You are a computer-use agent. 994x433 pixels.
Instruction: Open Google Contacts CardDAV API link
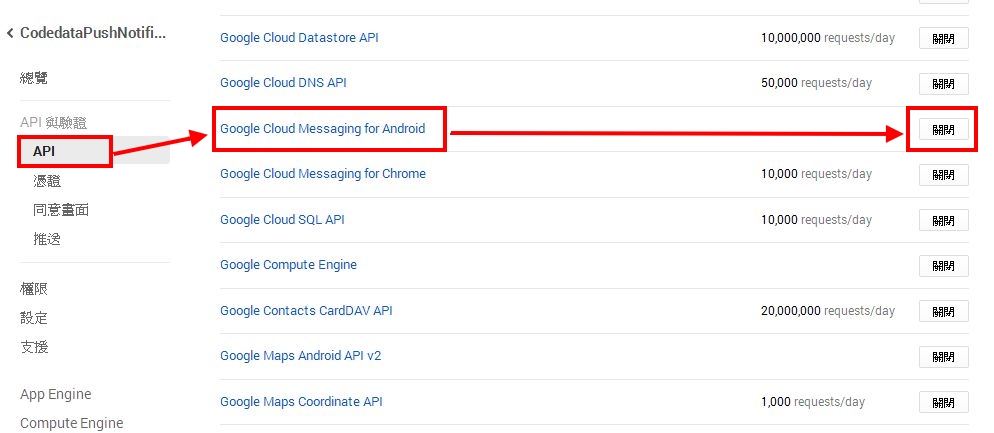pyautogui.click(x=306, y=311)
